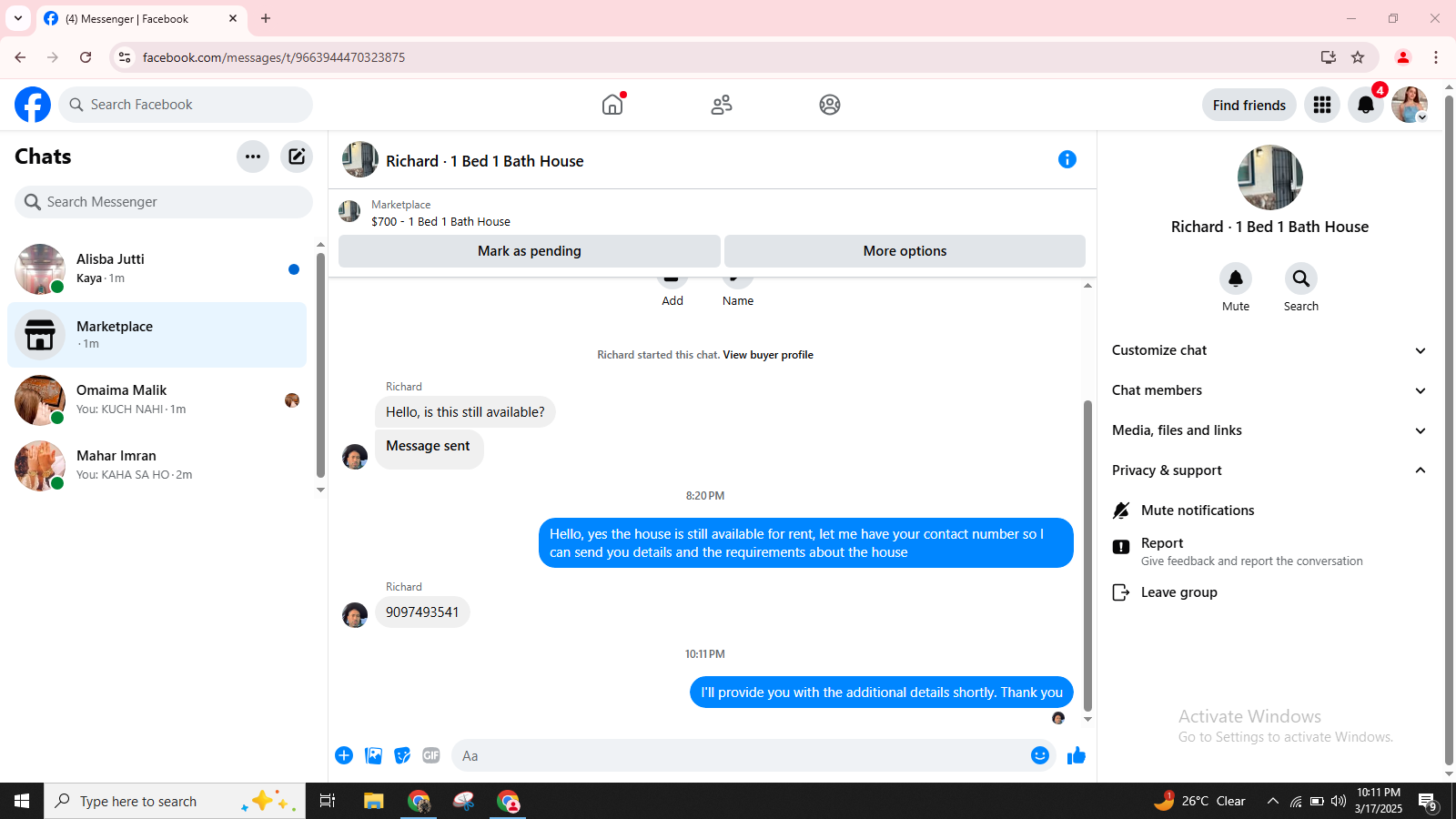Open the Groups icon in top navigation

[830, 105]
